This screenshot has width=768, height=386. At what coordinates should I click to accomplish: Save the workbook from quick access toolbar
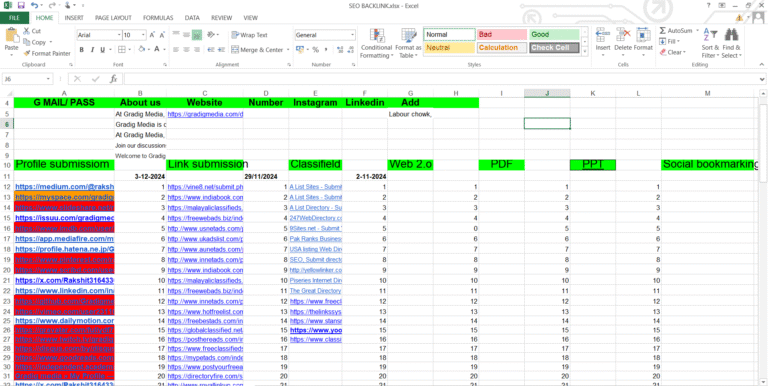(x=21, y=5)
